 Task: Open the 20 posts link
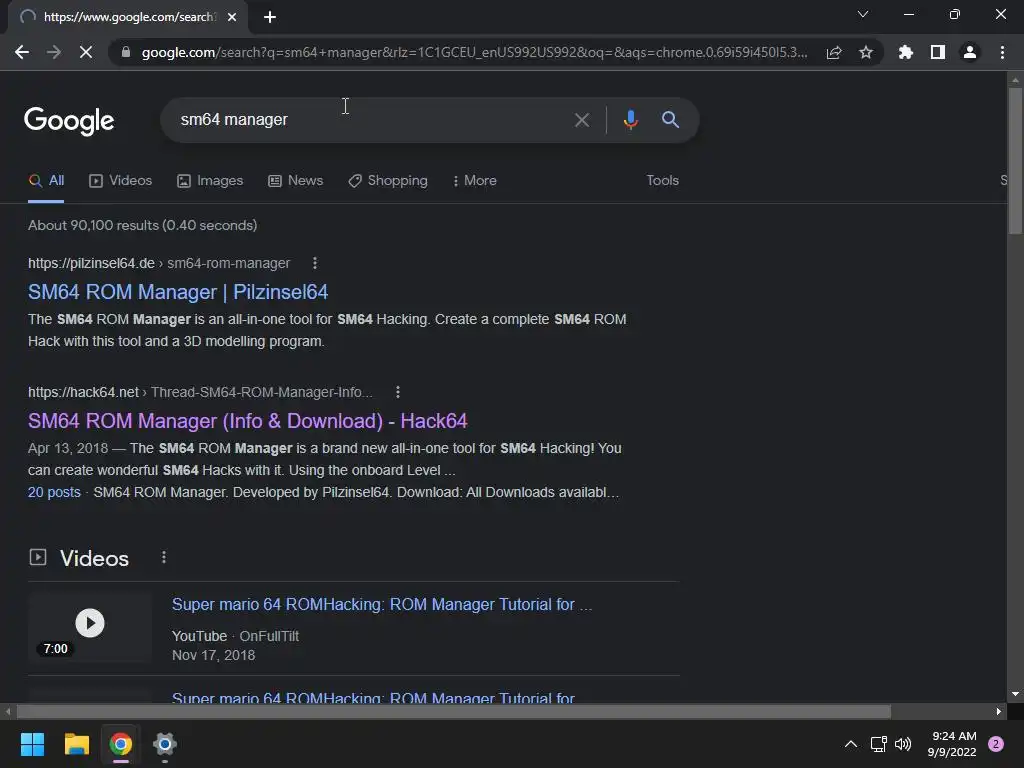pyautogui.click(x=54, y=492)
